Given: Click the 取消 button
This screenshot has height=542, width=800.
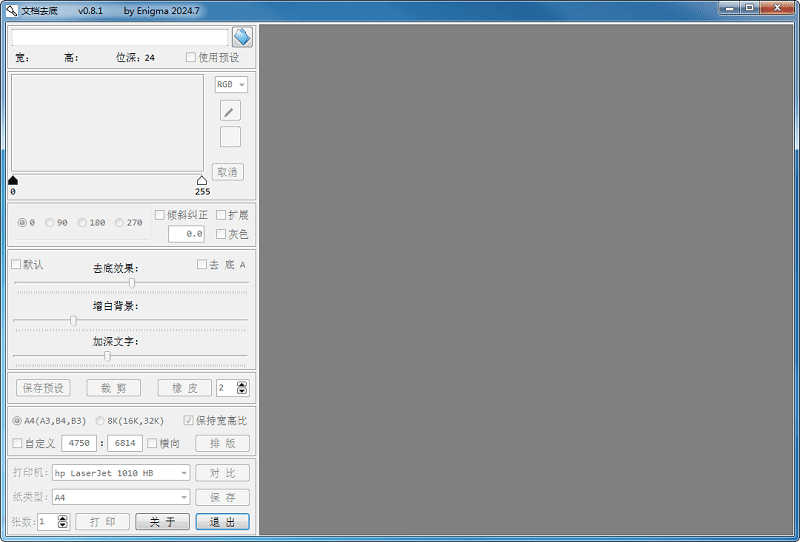Looking at the screenshot, I should click(x=228, y=172).
